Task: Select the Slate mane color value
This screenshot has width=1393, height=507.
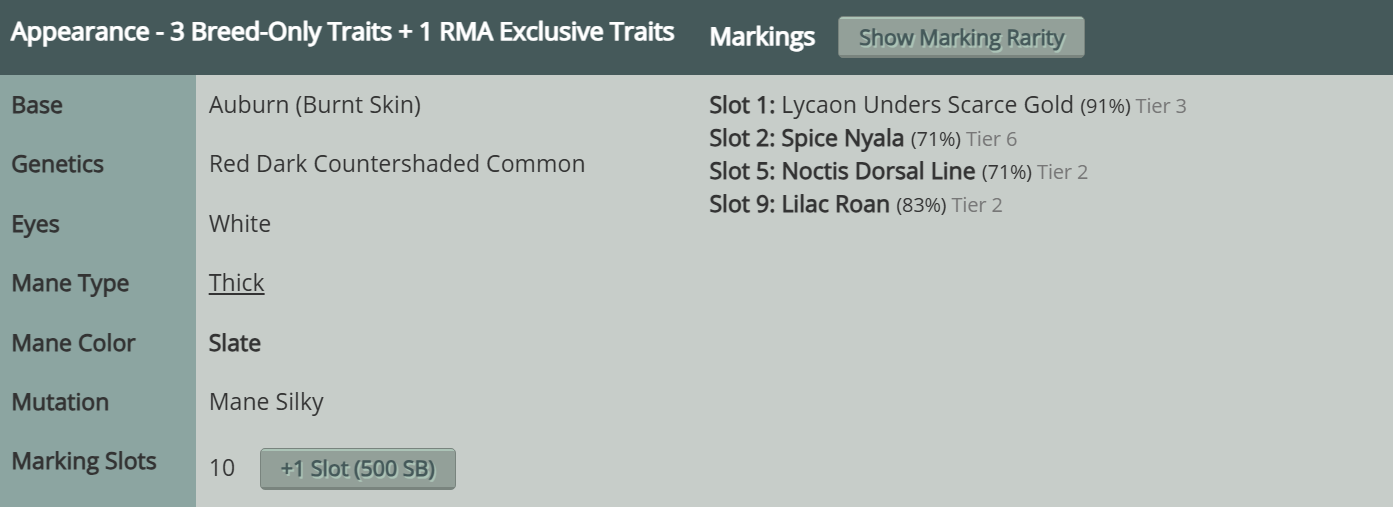Action: pos(234,343)
